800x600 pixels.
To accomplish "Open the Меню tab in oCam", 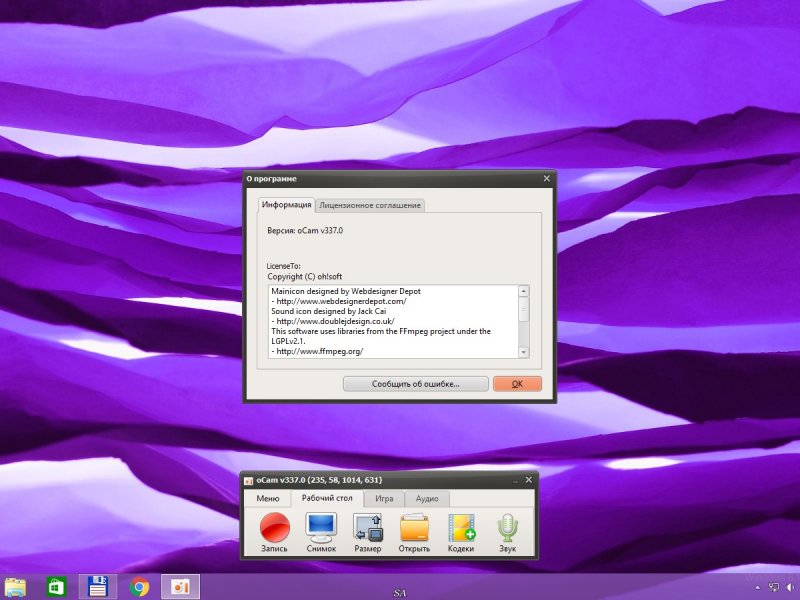I will coord(268,498).
